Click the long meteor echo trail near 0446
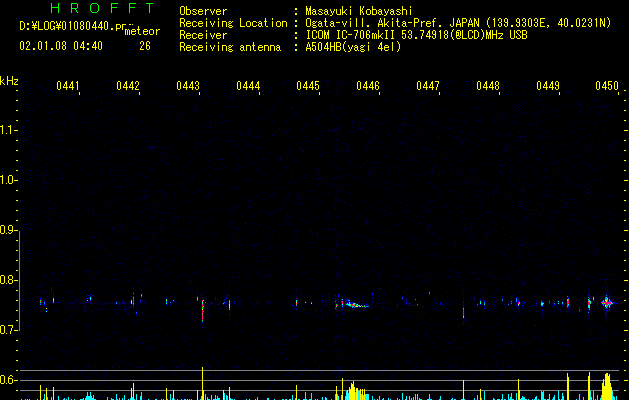Image resolution: width=629 pixels, height=400 pixels. 355,304
